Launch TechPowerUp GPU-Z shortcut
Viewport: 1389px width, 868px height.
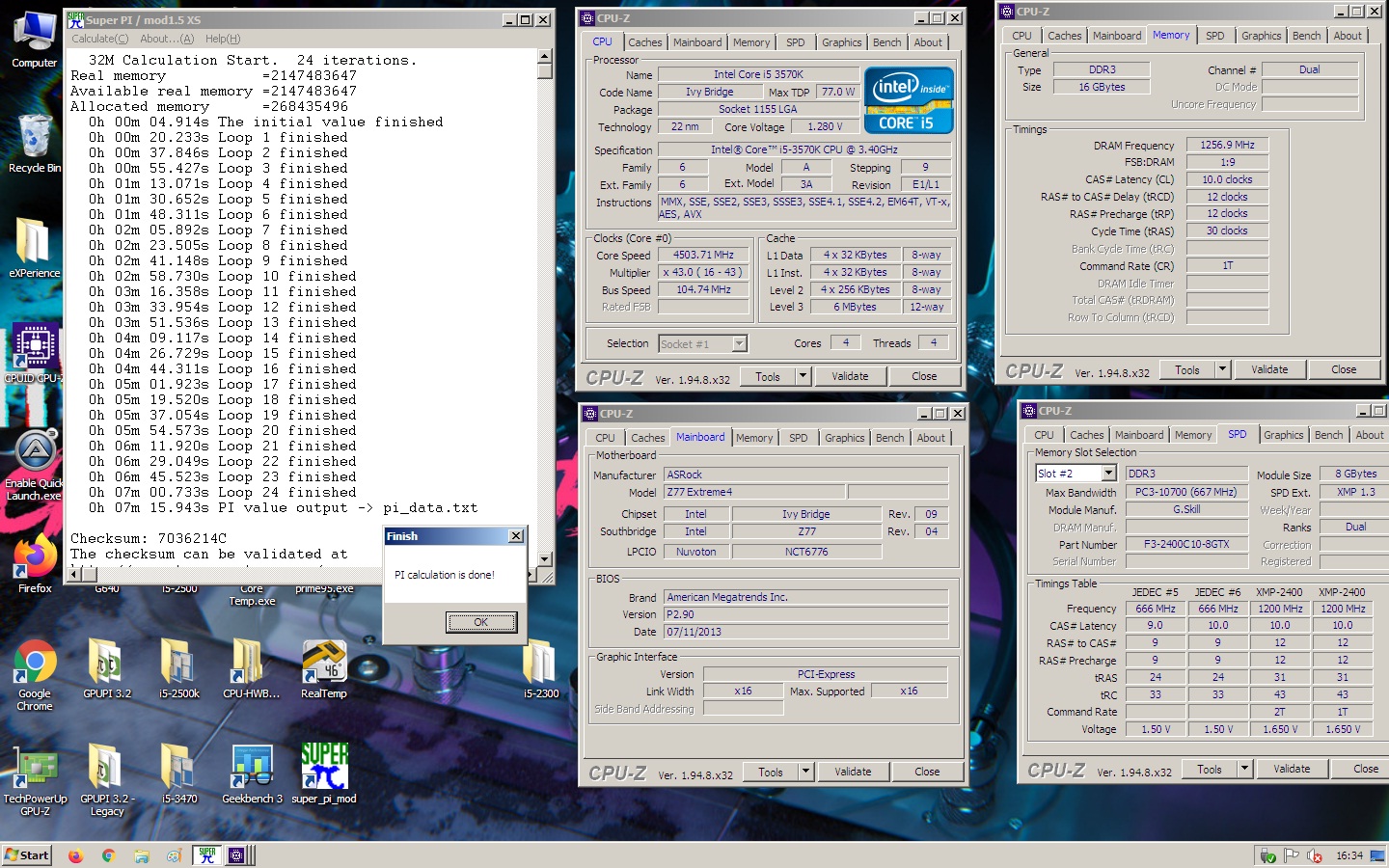[x=35, y=780]
